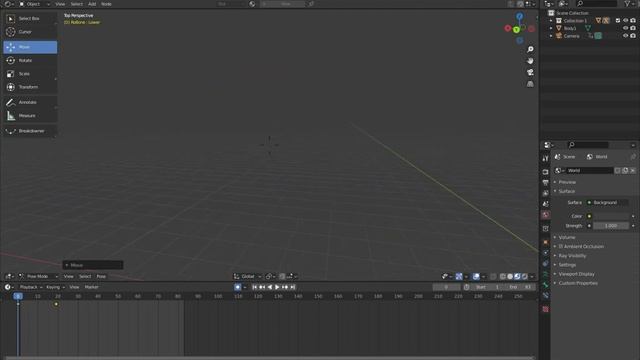Toggle visibility eye for Camera
This screenshot has width=640, height=360.
pyautogui.click(x=625, y=36)
